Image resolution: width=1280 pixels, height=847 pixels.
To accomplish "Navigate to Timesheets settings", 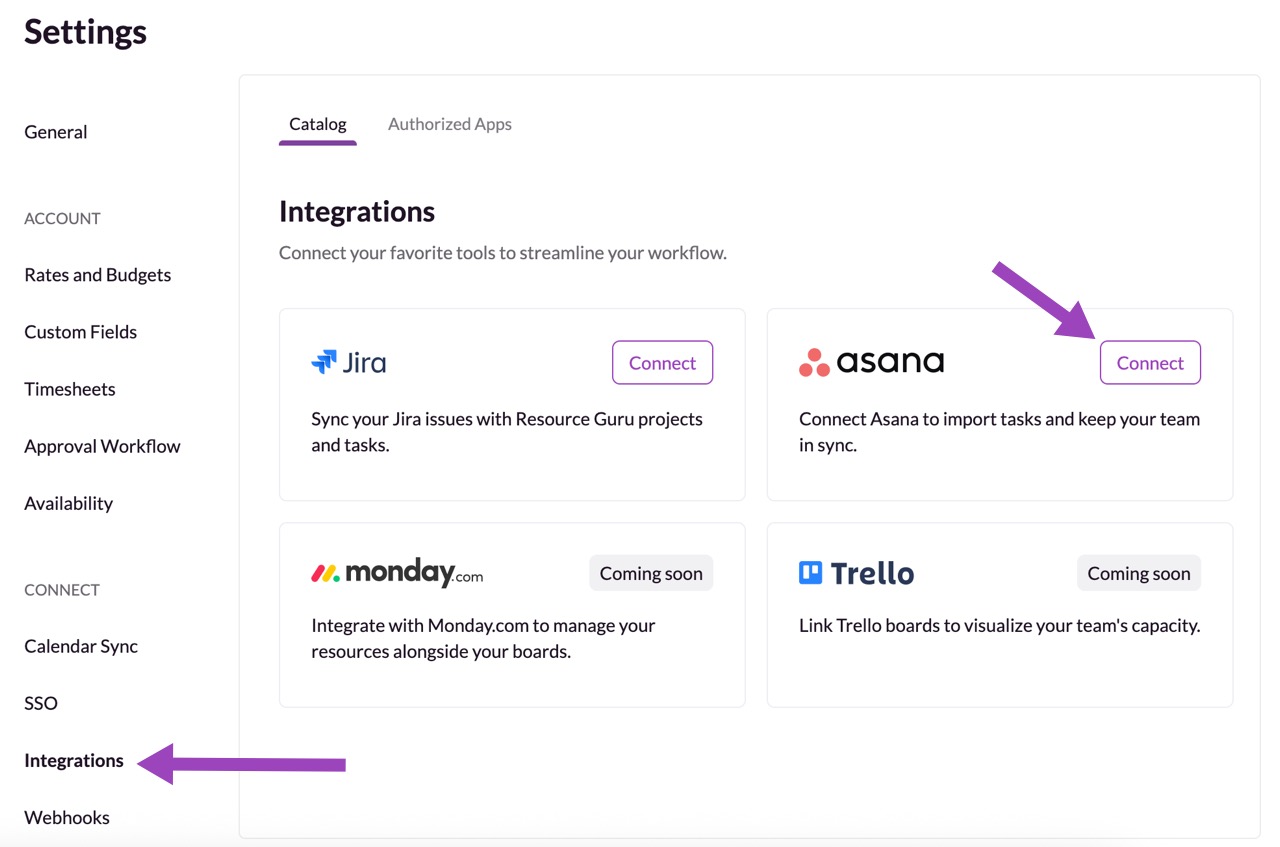I will pyautogui.click(x=69, y=389).
